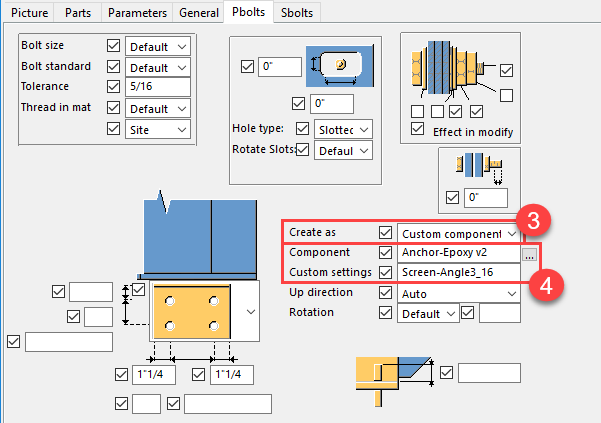Click the Tolerance 5/16 input field
This screenshot has height=423, width=601.
click(158, 87)
